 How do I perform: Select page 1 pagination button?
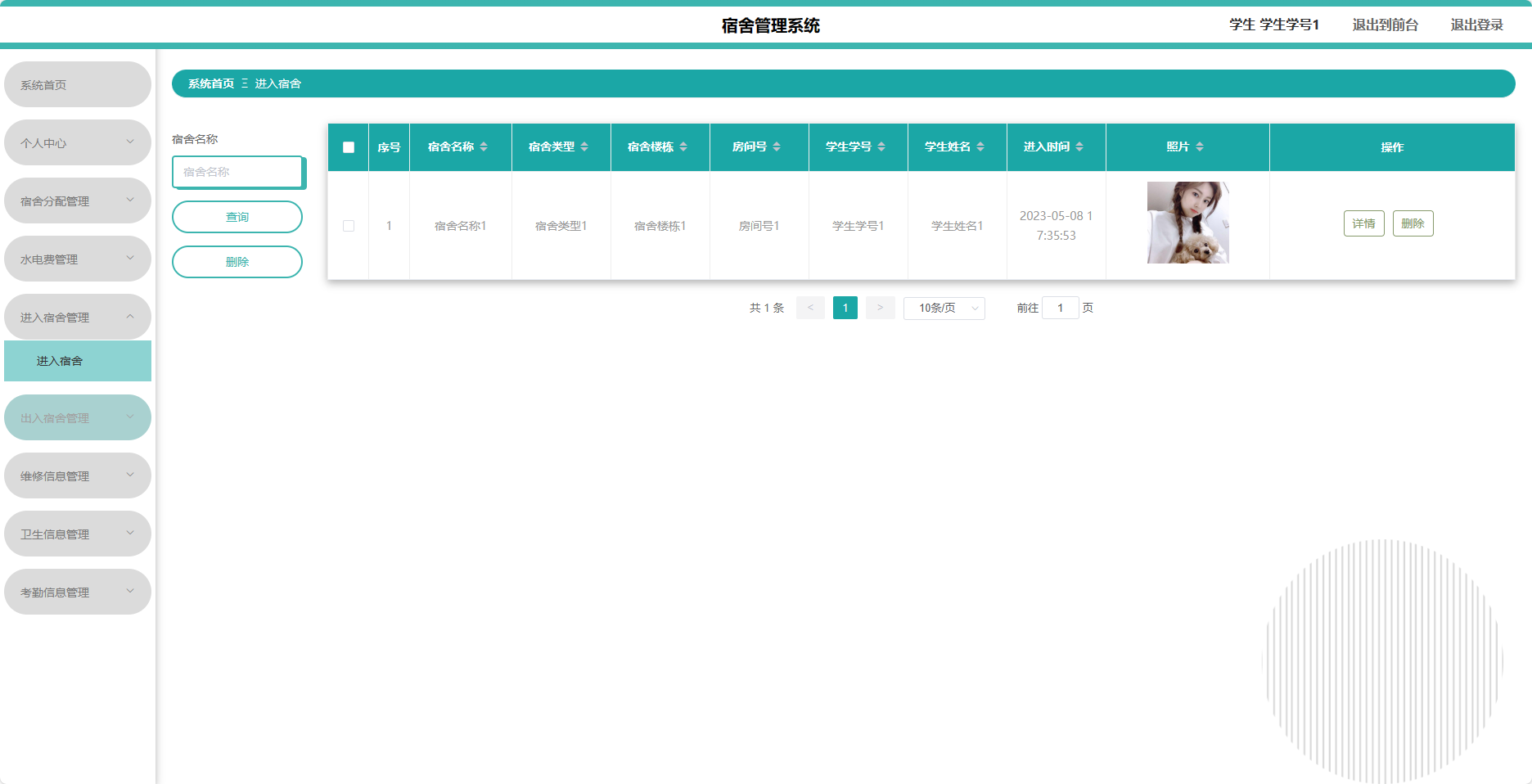tap(845, 308)
